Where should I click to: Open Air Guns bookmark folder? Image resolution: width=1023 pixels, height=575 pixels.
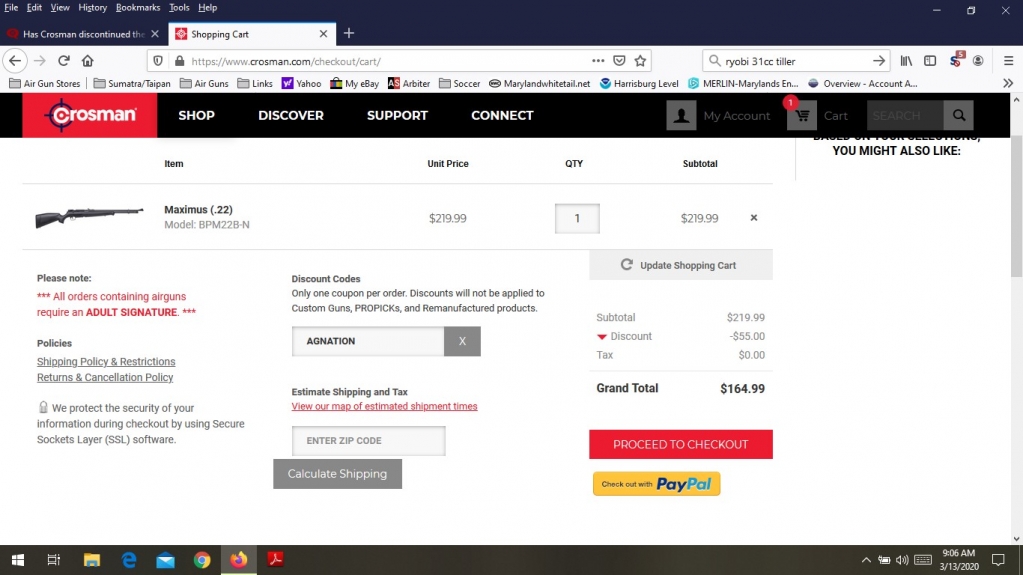pos(204,84)
